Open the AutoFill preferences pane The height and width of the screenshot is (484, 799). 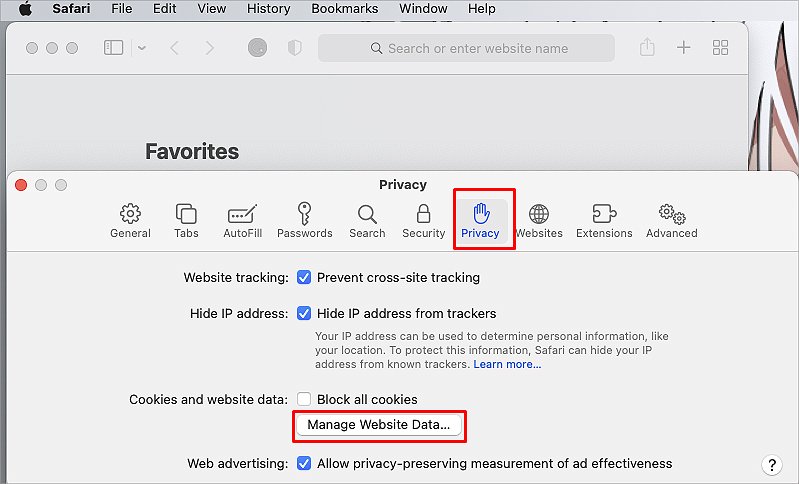pos(242,221)
